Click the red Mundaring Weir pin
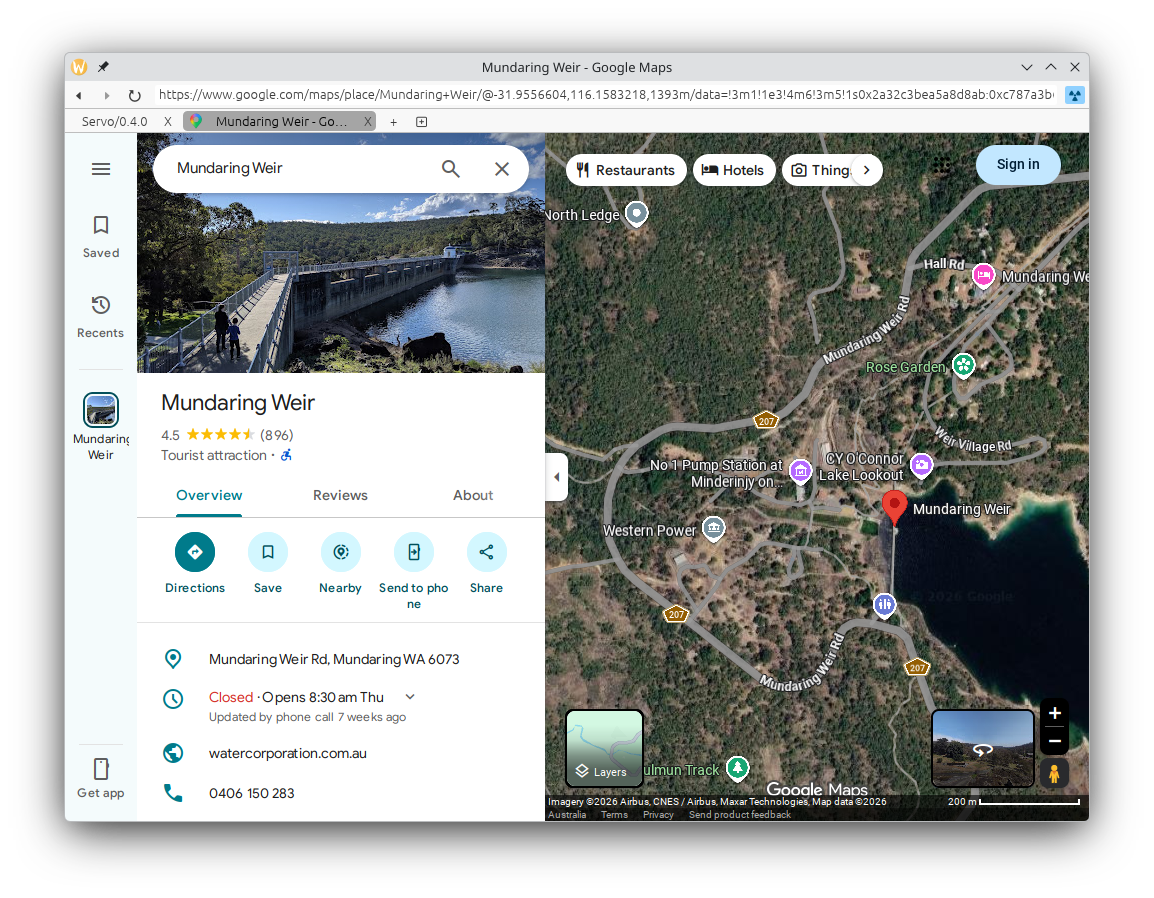The height and width of the screenshot is (898, 1154). (x=894, y=507)
